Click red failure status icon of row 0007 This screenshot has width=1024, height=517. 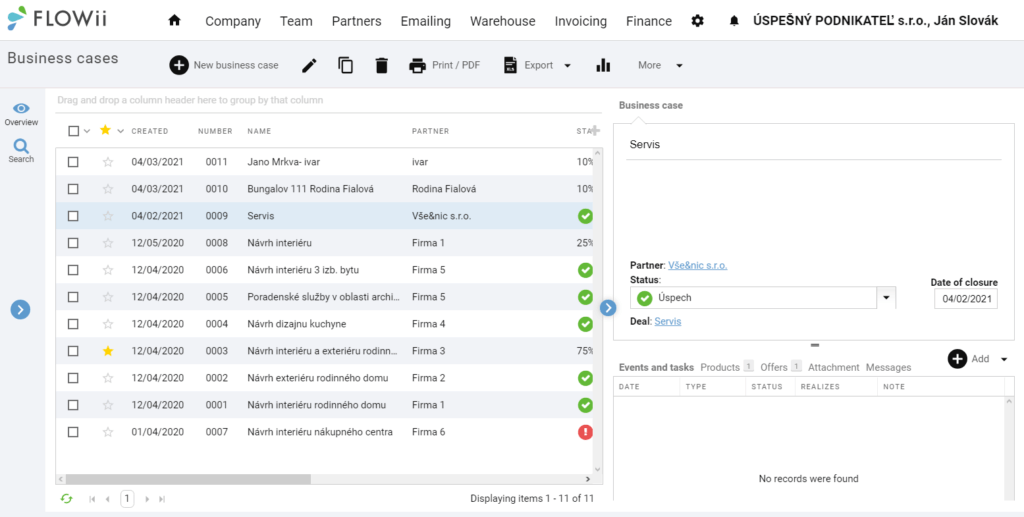click(585, 432)
